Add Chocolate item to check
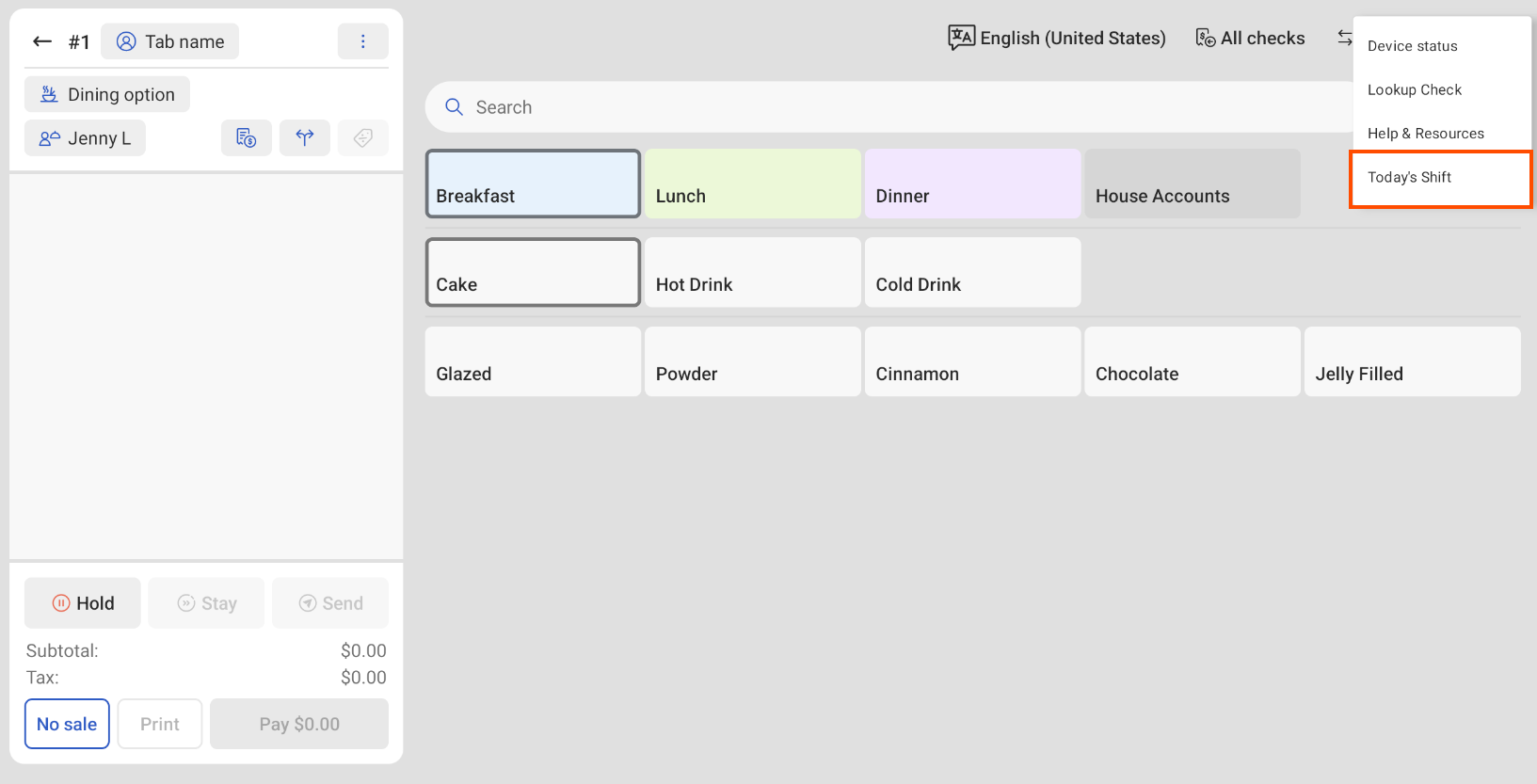 point(1193,361)
